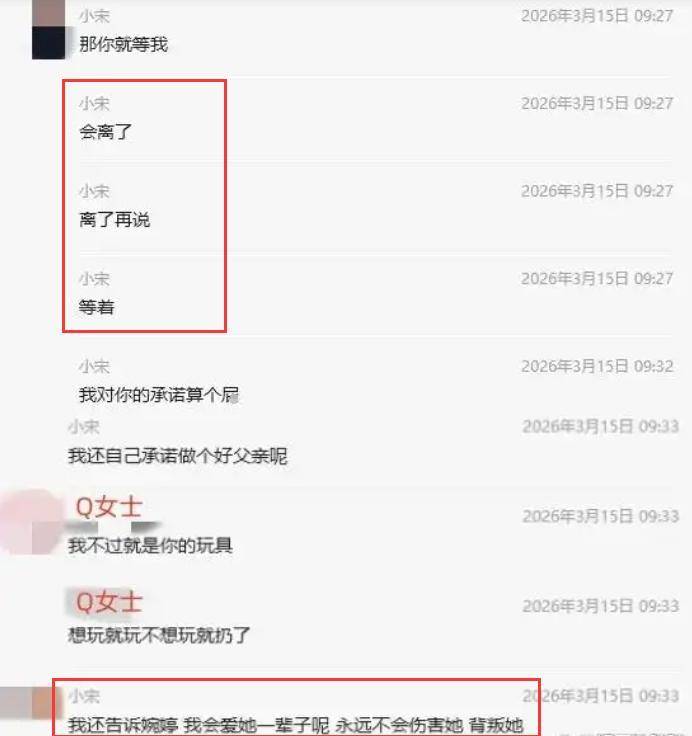Click the message 我不过就是你的玩具

(150, 546)
